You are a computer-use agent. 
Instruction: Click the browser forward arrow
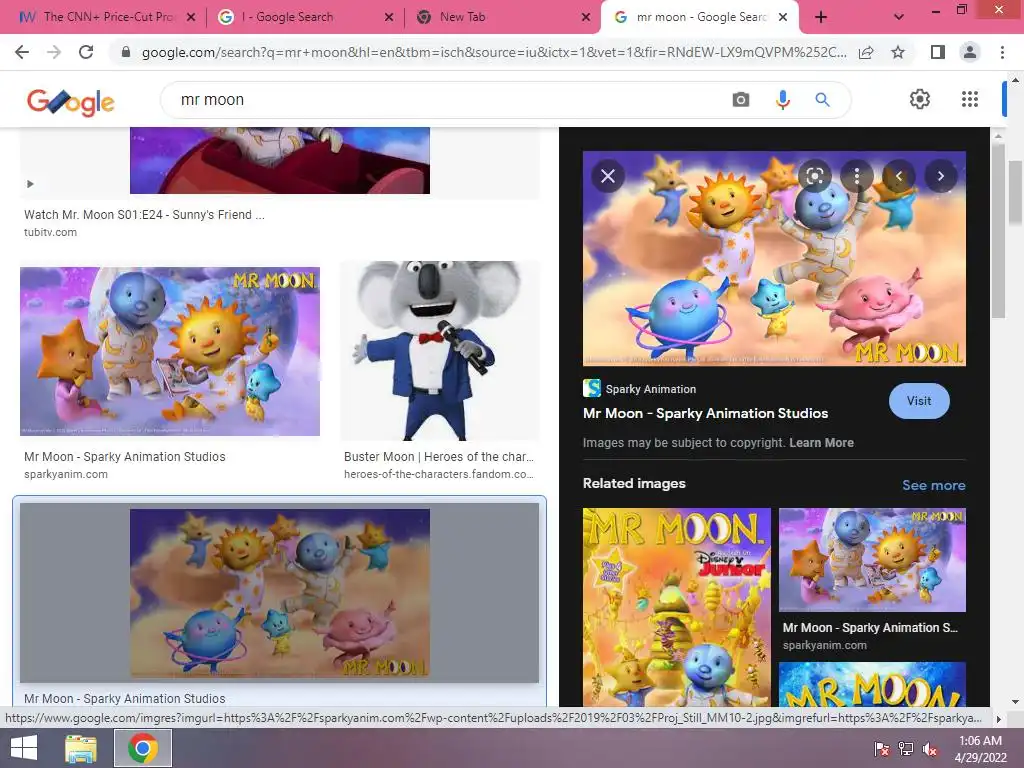click(54, 52)
